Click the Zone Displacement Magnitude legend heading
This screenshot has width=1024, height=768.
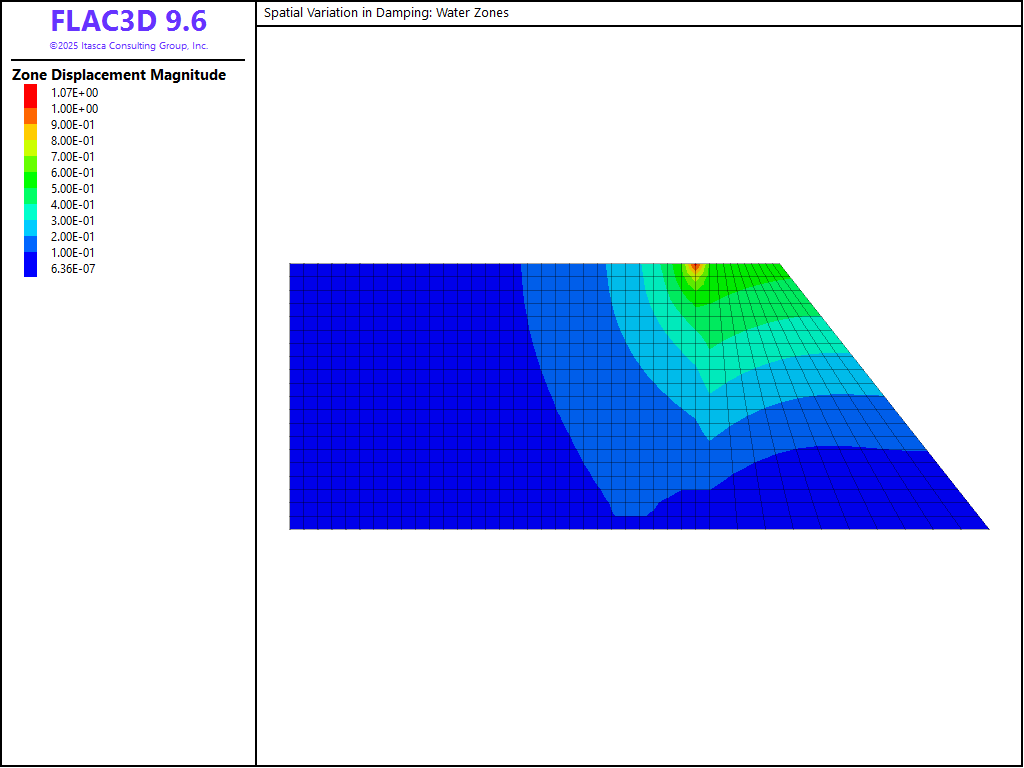(x=119, y=75)
